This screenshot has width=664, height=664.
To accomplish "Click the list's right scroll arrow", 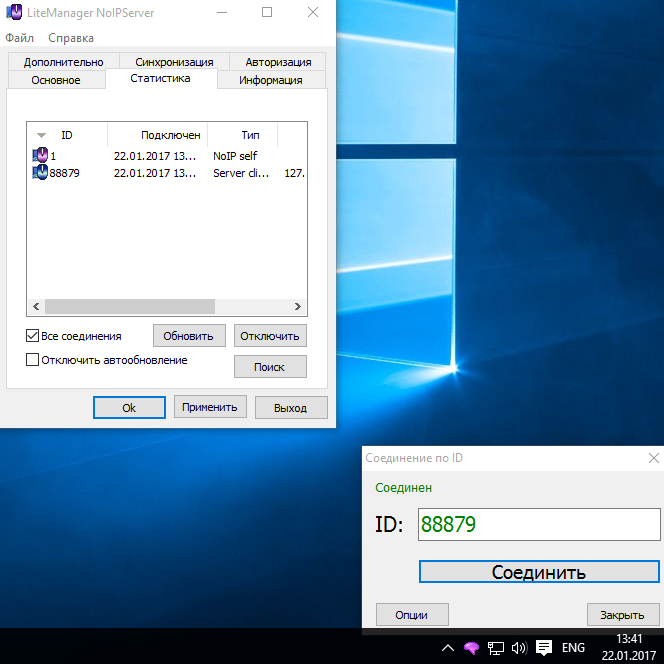I will (298, 306).
